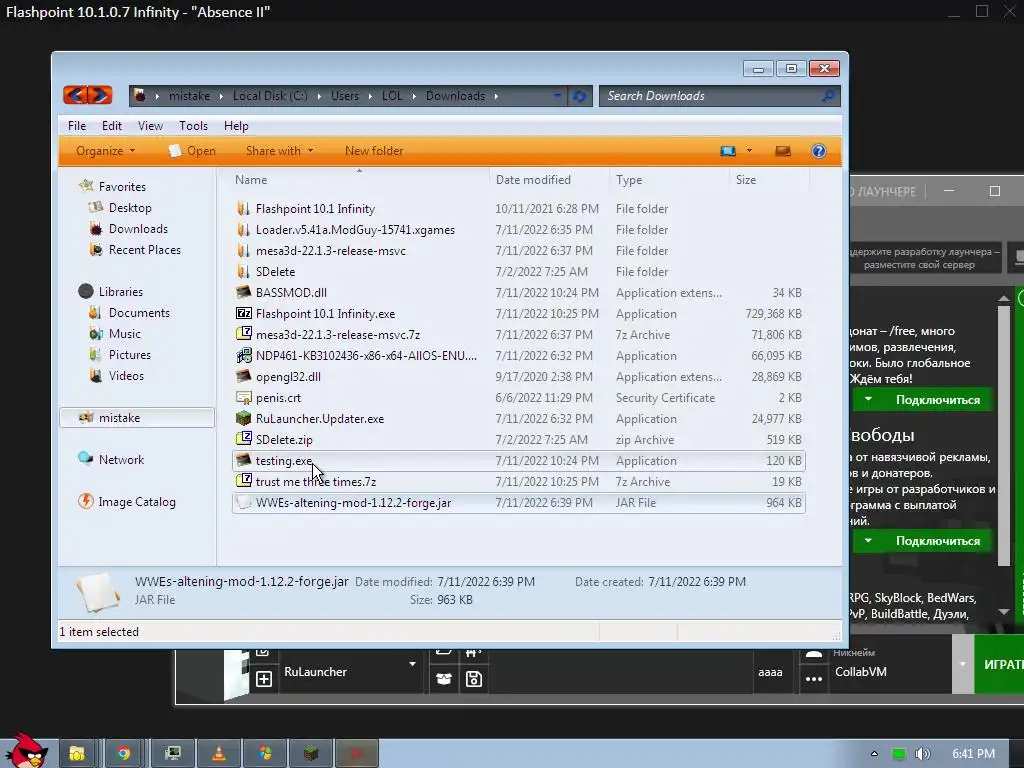Toggle the preview pane icon in toolbar
This screenshot has width=1024, height=768.
782,151
